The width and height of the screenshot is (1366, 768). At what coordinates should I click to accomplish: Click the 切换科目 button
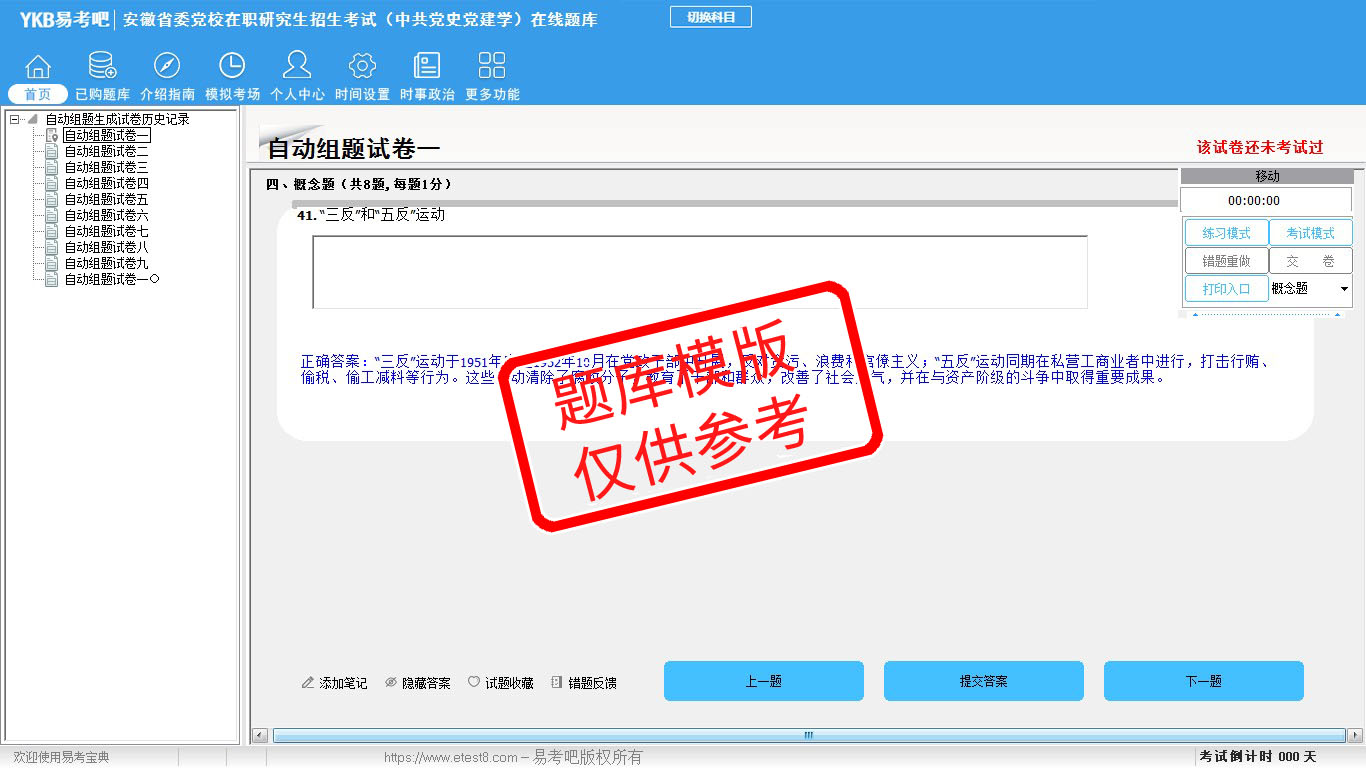[x=710, y=17]
